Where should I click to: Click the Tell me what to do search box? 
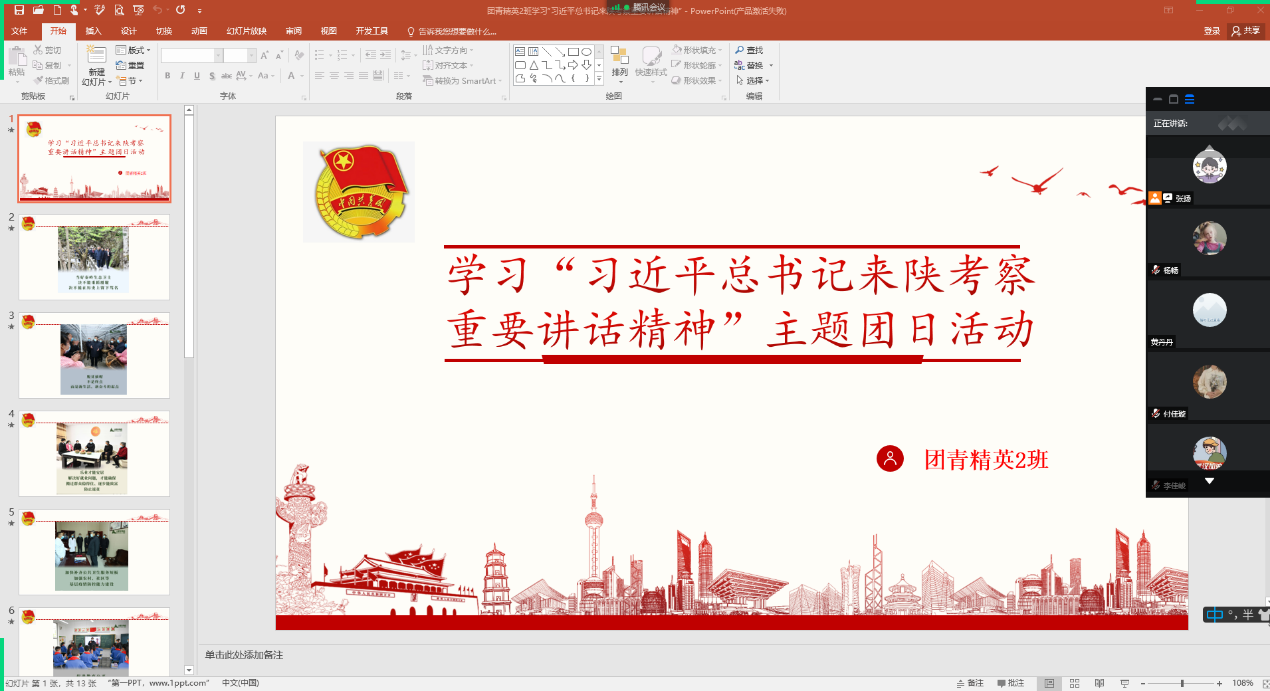(452, 31)
